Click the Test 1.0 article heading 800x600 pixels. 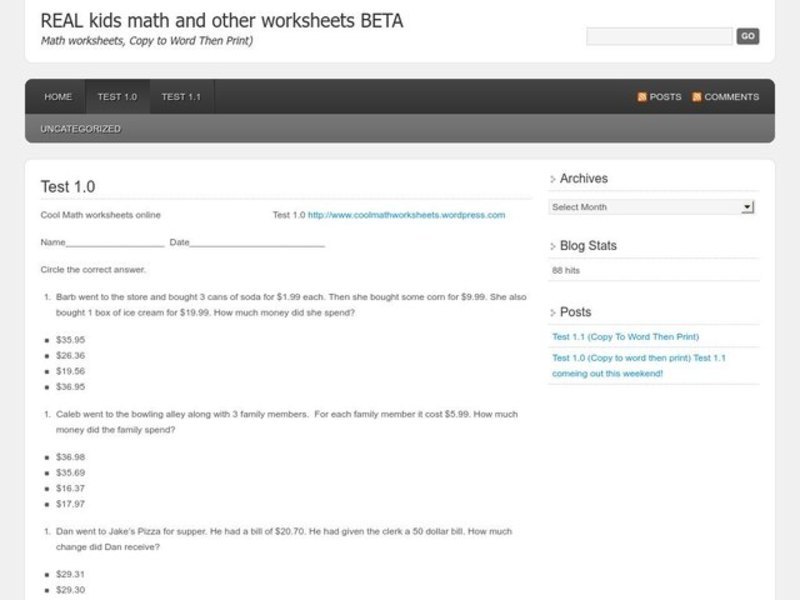[x=65, y=186]
